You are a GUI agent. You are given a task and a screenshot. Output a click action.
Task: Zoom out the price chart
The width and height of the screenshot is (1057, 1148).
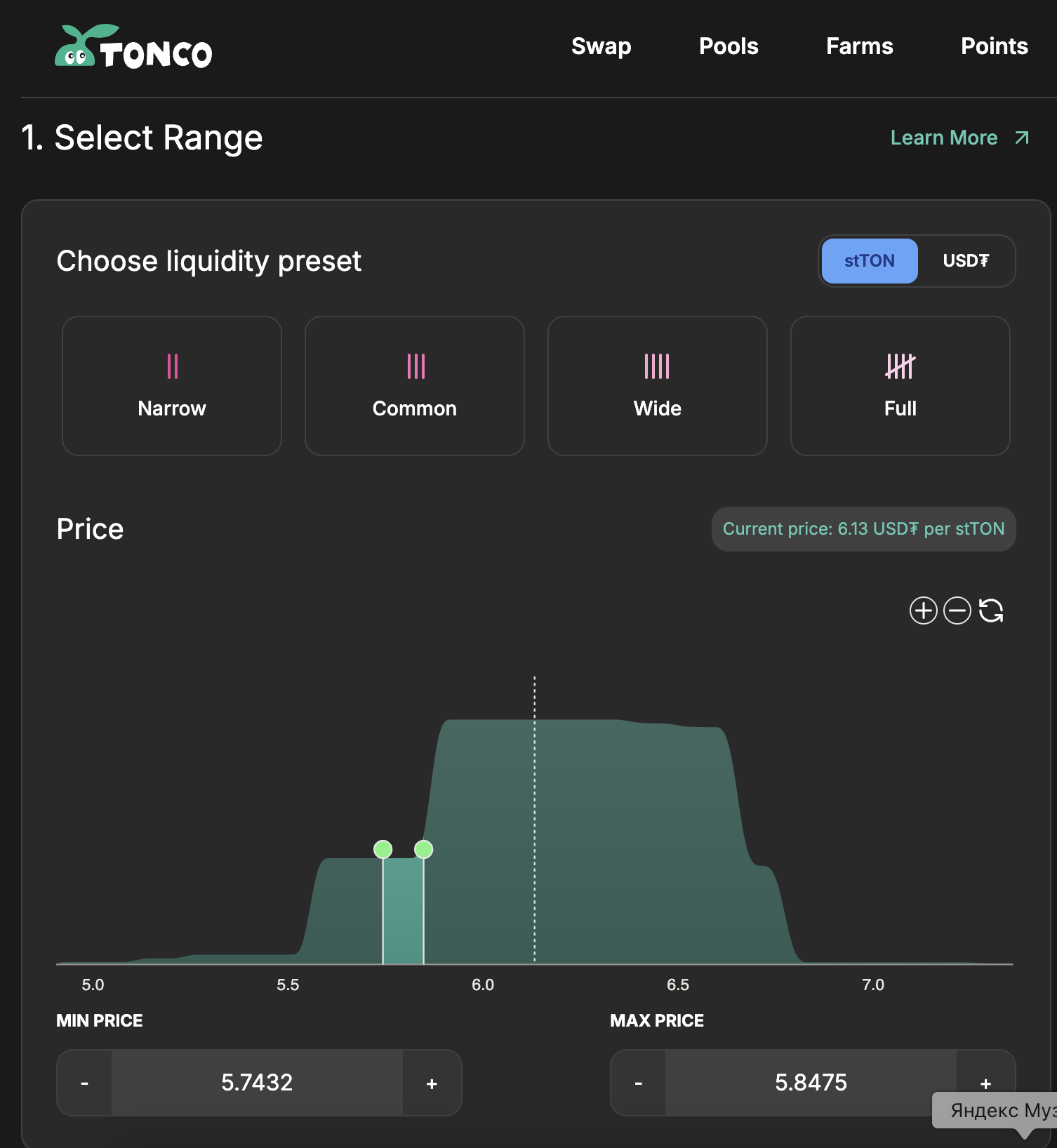957,610
